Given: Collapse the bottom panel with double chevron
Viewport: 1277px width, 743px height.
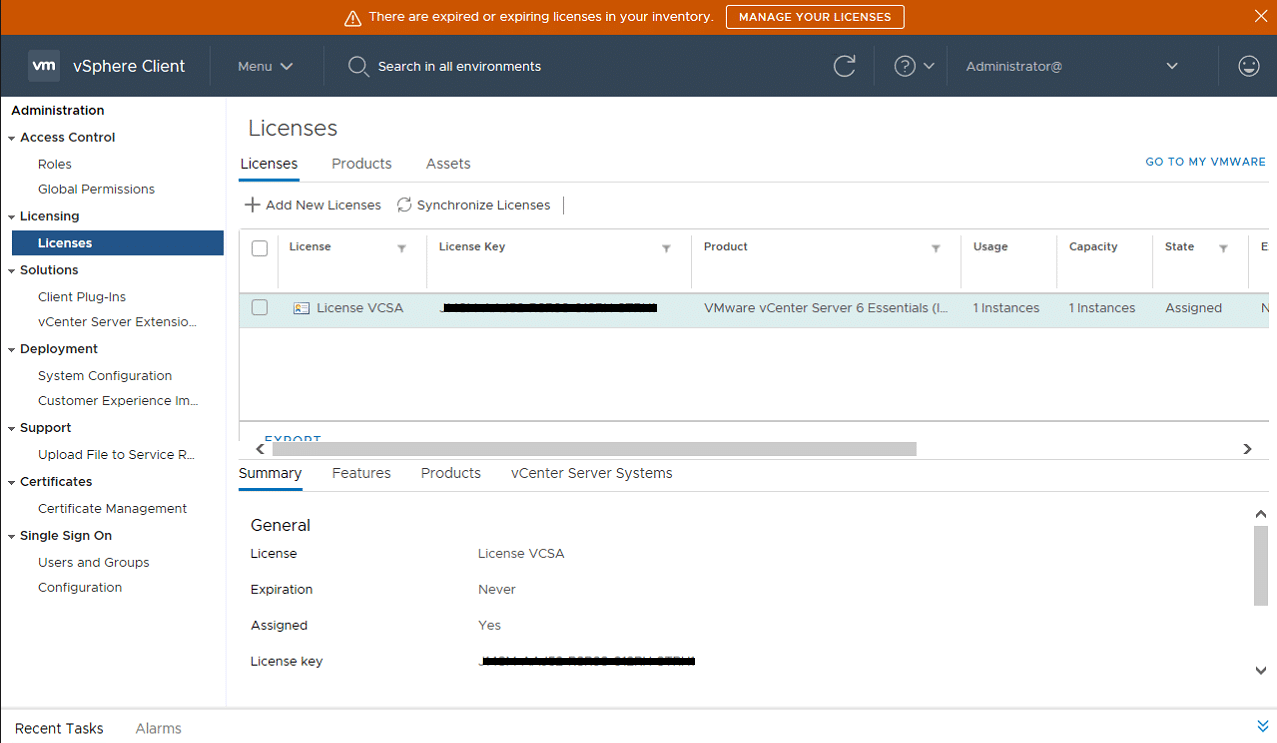Looking at the screenshot, I should (x=1262, y=726).
